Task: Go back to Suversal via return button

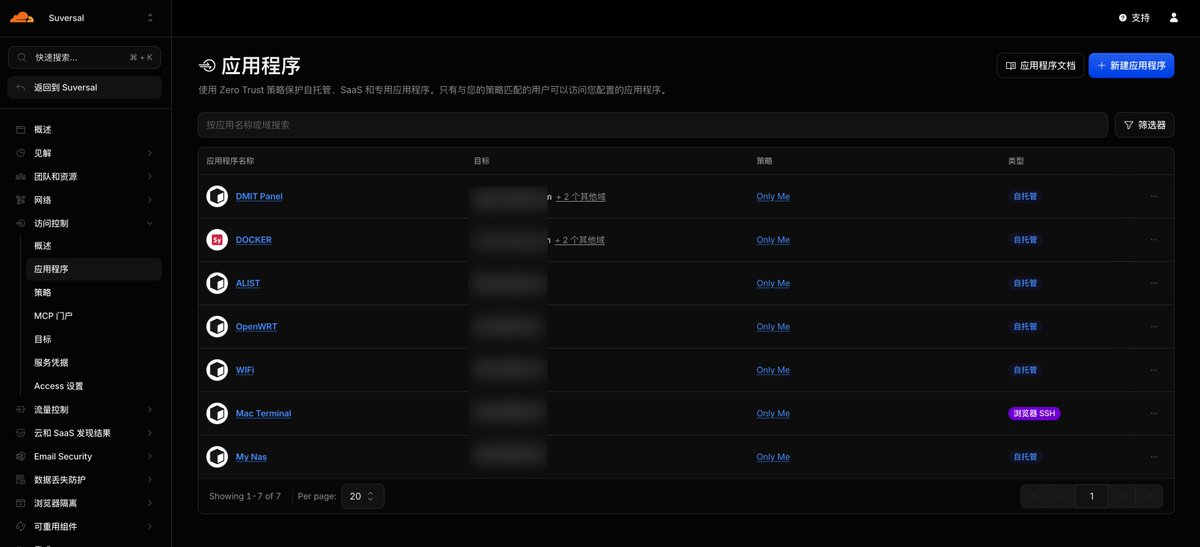Action: point(85,88)
